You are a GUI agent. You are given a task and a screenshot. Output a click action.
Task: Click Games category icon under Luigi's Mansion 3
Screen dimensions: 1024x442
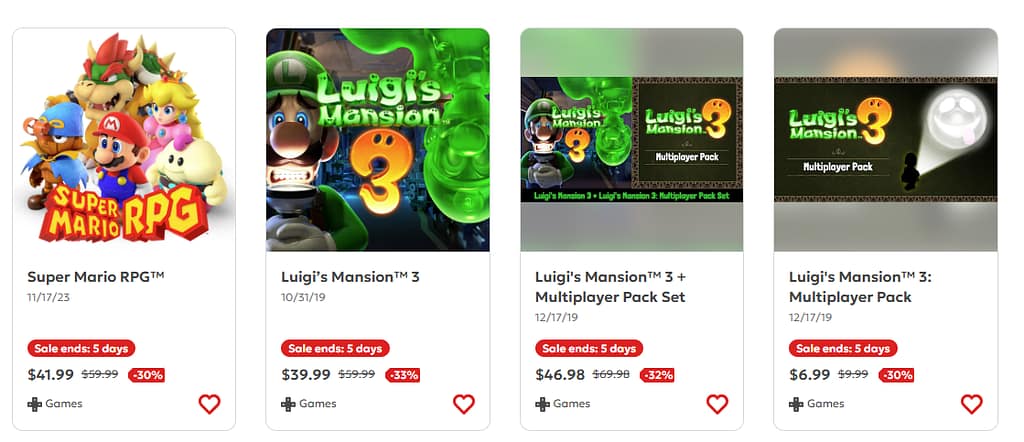coord(288,404)
